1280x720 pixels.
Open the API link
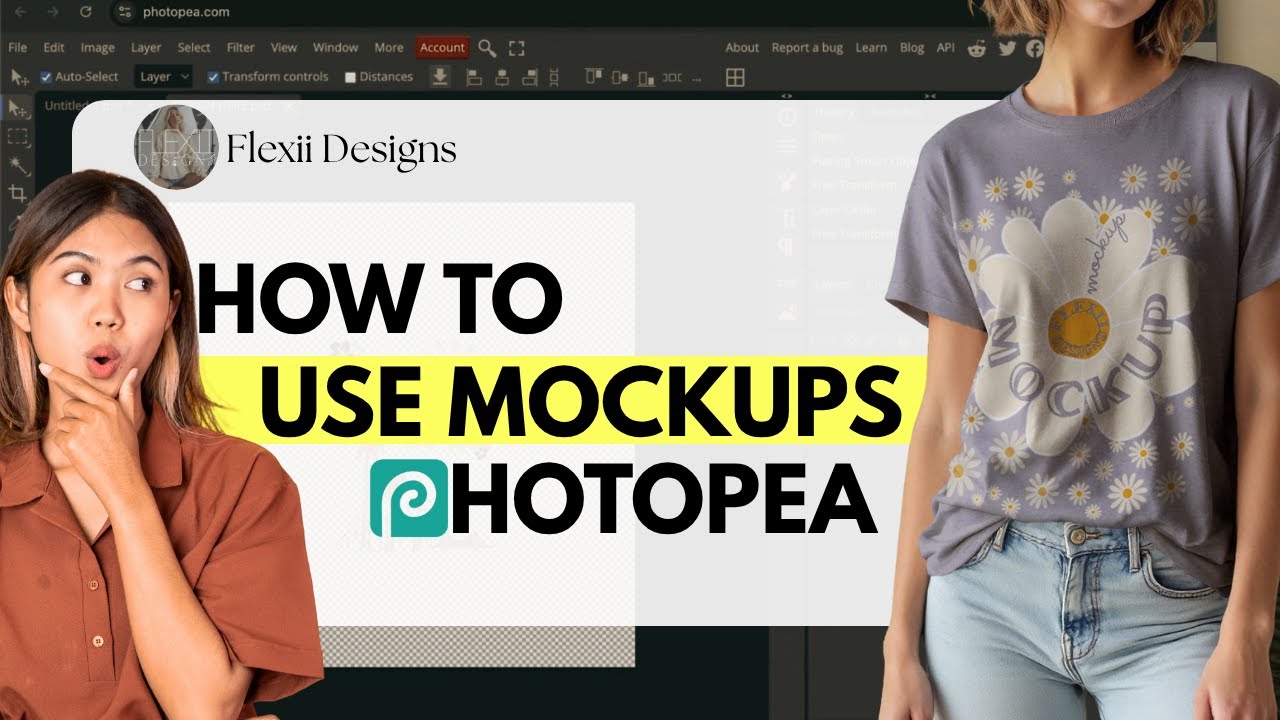pyautogui.click(x=945, y=47)
